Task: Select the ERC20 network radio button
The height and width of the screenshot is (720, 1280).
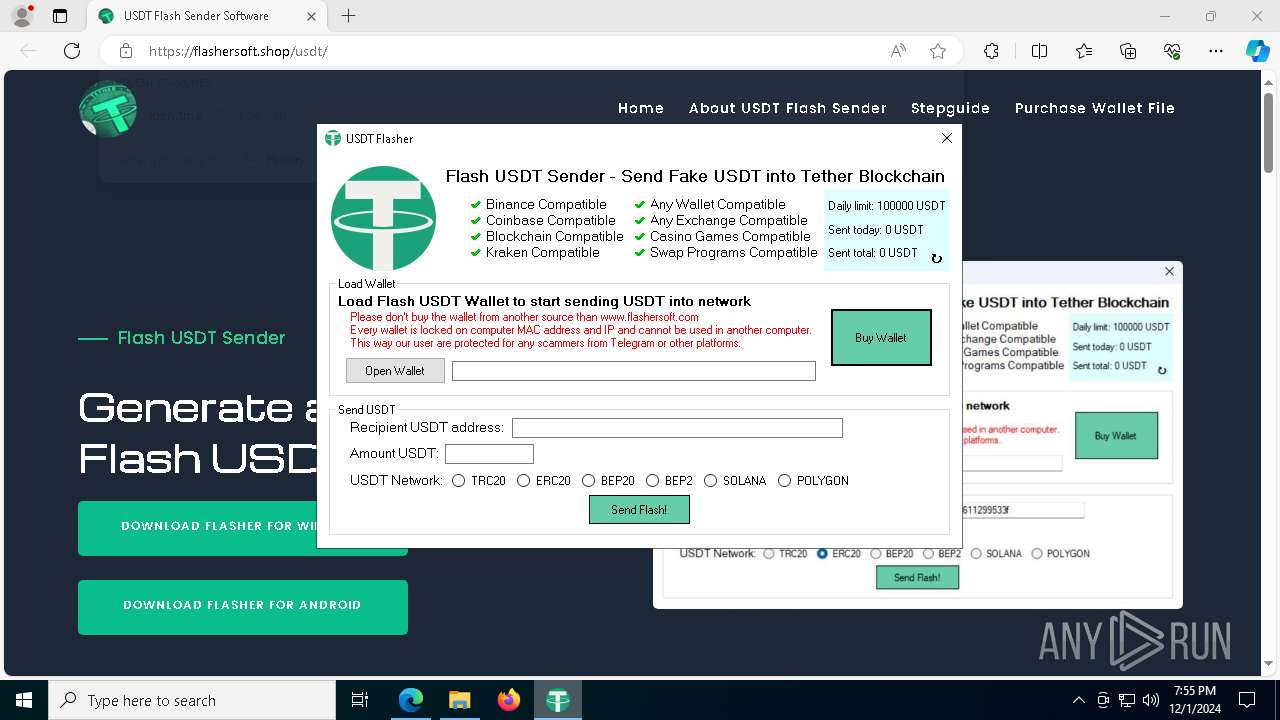Action: pos(523,481)
